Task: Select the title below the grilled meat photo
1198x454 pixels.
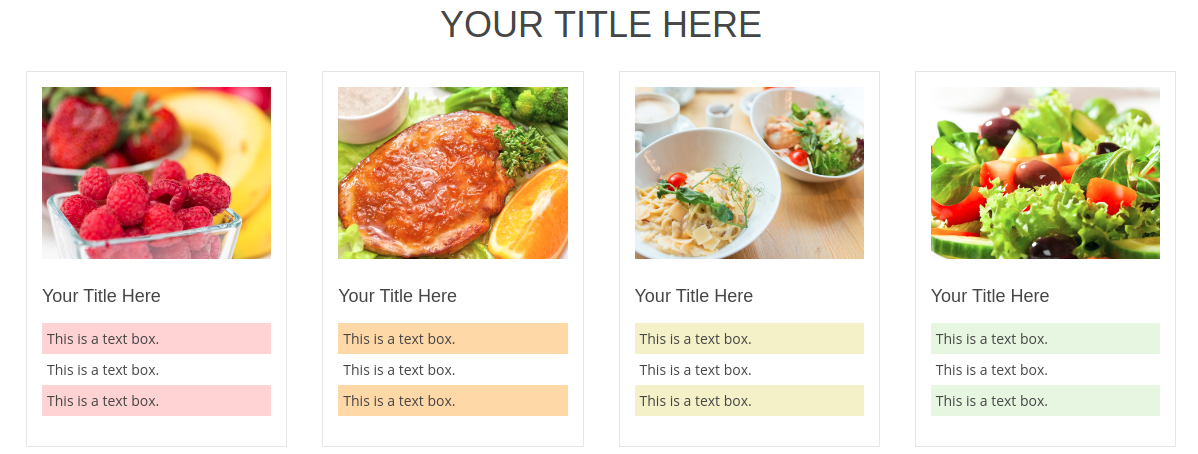Action: [x=397, y=296]
